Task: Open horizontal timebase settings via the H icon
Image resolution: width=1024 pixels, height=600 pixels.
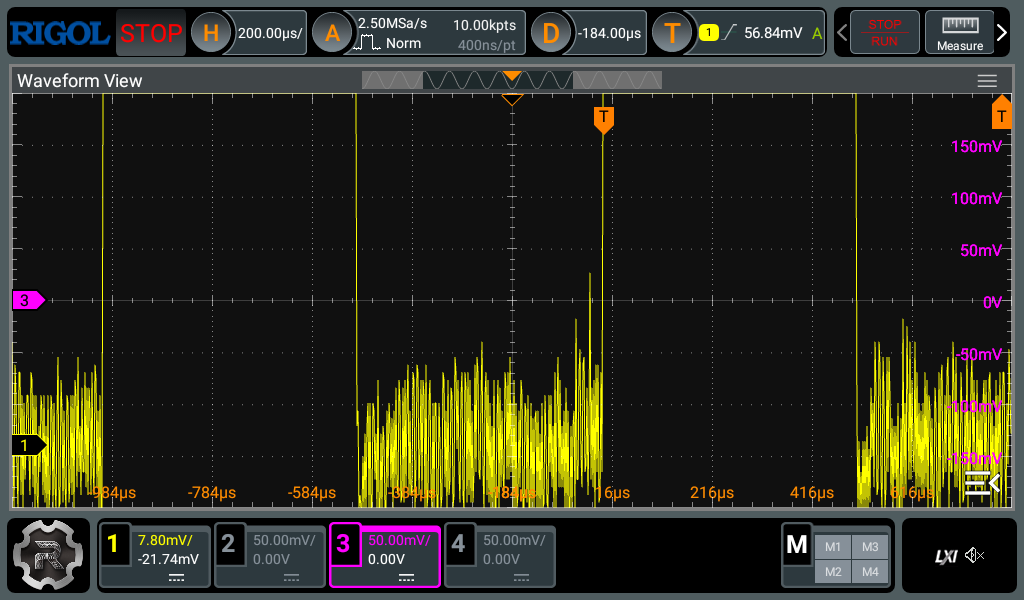Action: (209, 32)
